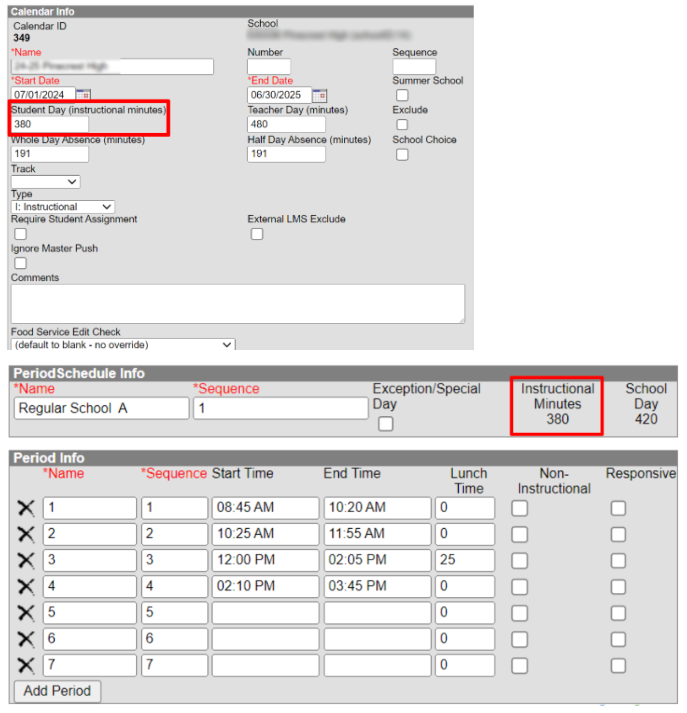
Task: Toggle Non-Instructional for period 3
Action: tap(520, 560)
